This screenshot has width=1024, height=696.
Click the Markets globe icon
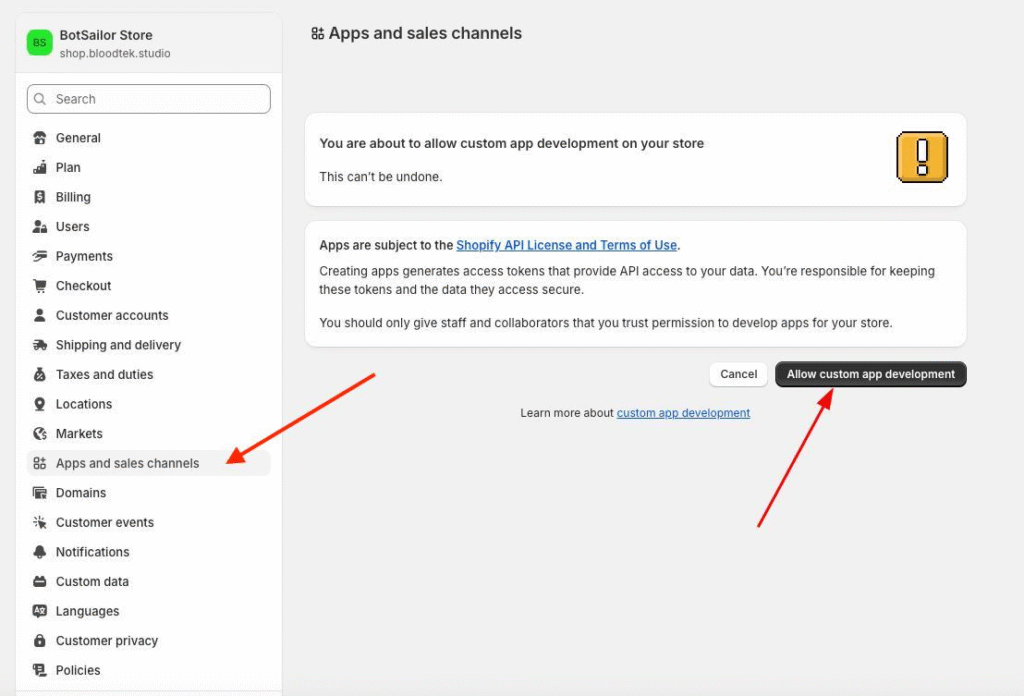click(40, 434)
